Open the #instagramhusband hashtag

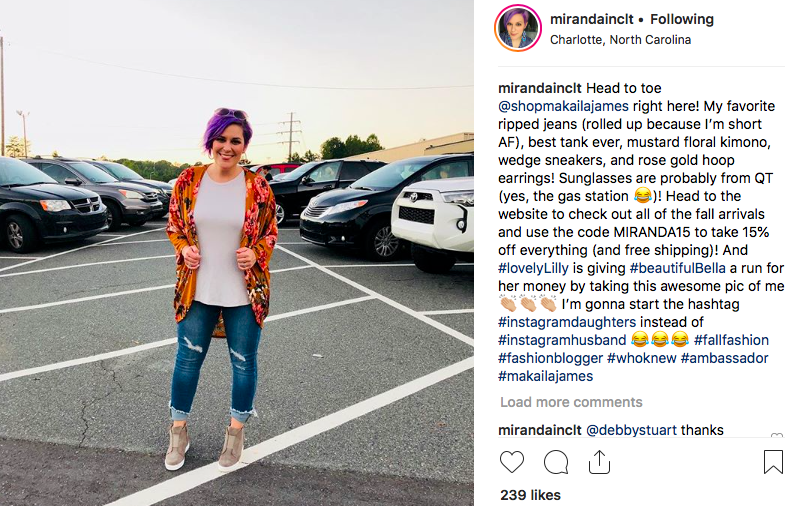[x=562, y=340]
